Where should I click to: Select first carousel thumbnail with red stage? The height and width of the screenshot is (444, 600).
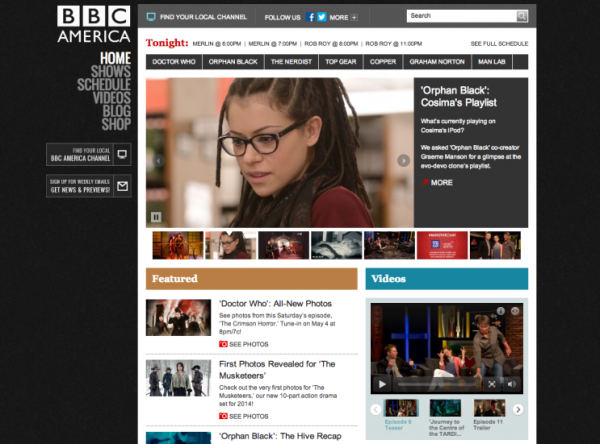(x=178, y=245)
